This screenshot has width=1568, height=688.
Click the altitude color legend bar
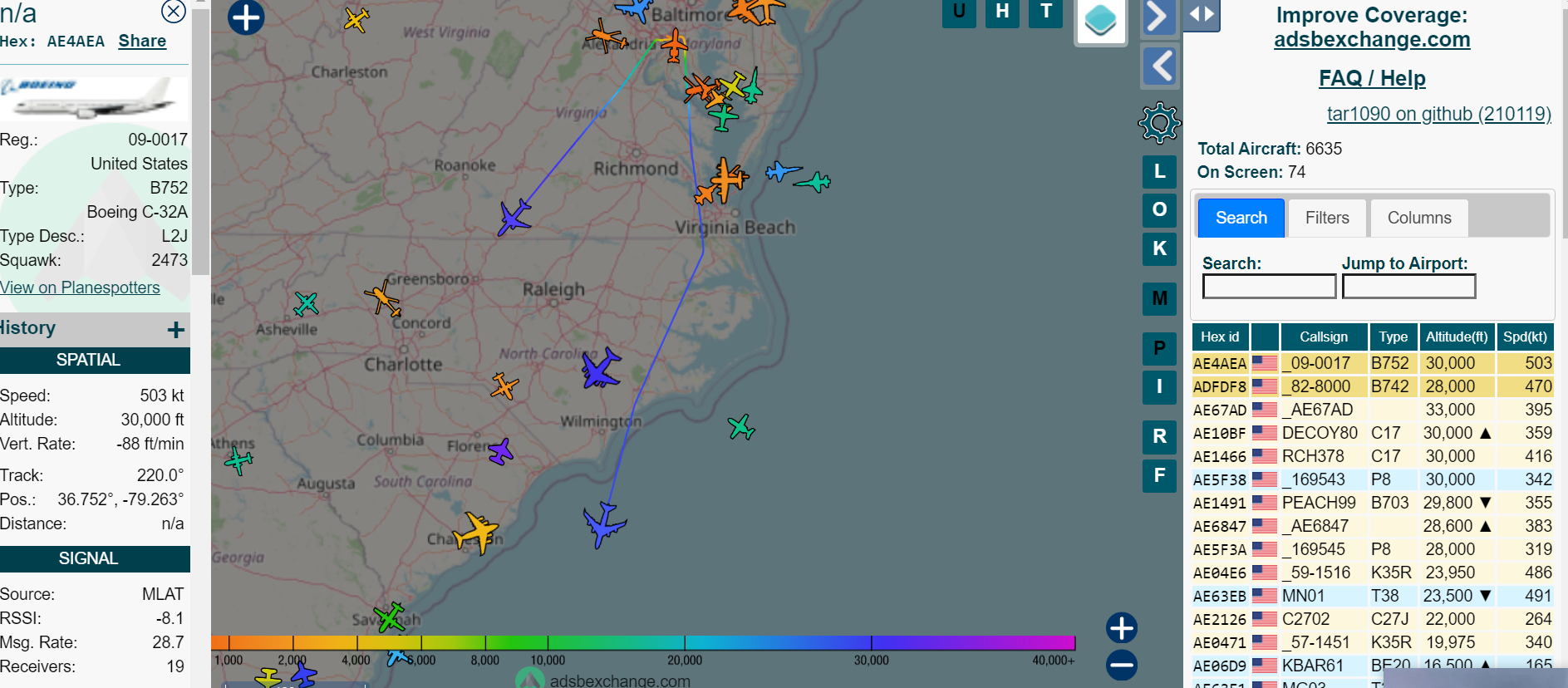tap(643, 643)
